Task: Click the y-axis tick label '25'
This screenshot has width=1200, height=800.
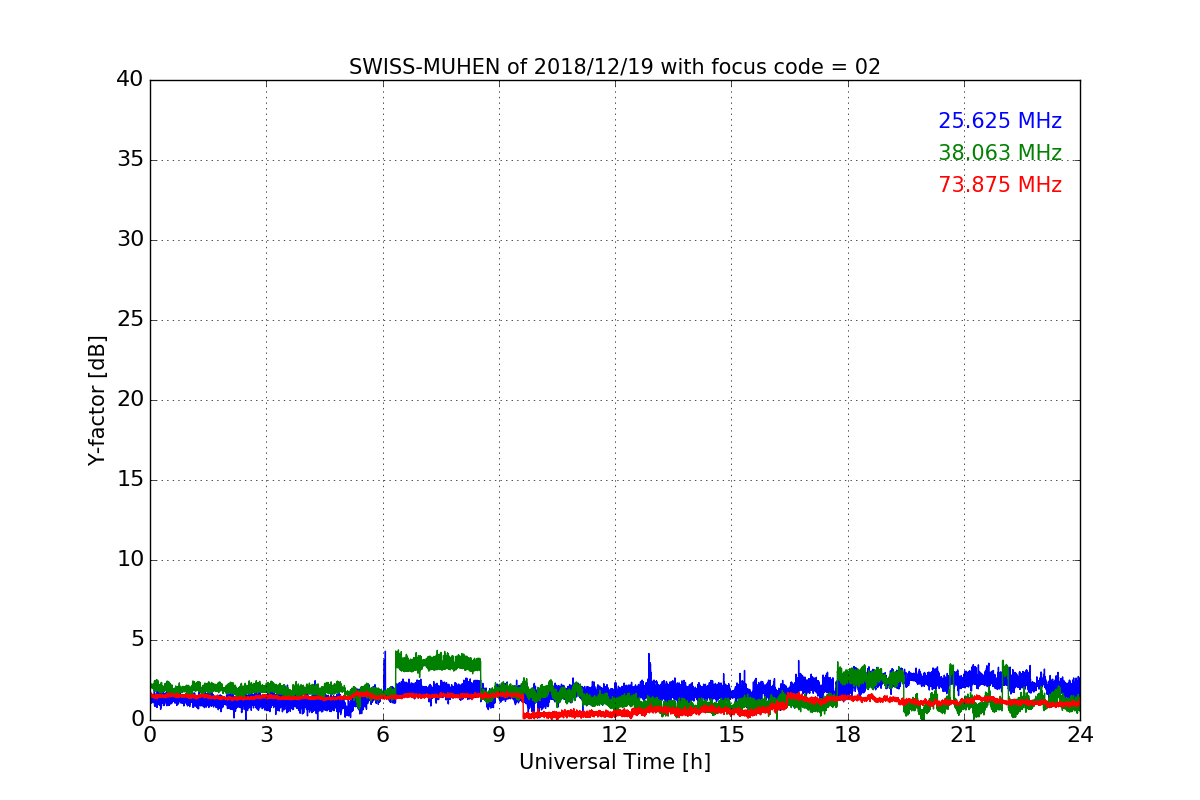Action: (x=130, y=319)
